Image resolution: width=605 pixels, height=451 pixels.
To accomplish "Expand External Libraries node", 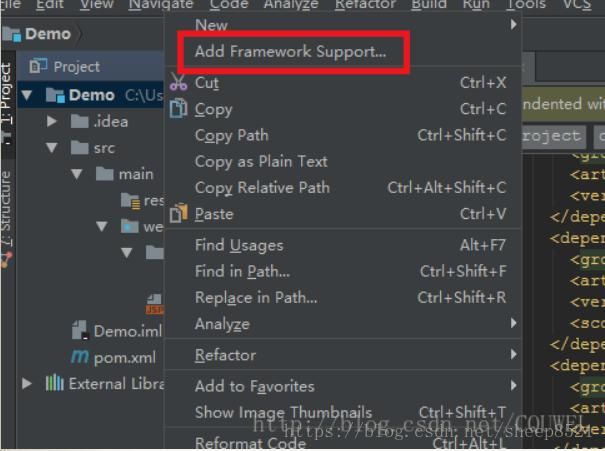I will coord(27,383).
